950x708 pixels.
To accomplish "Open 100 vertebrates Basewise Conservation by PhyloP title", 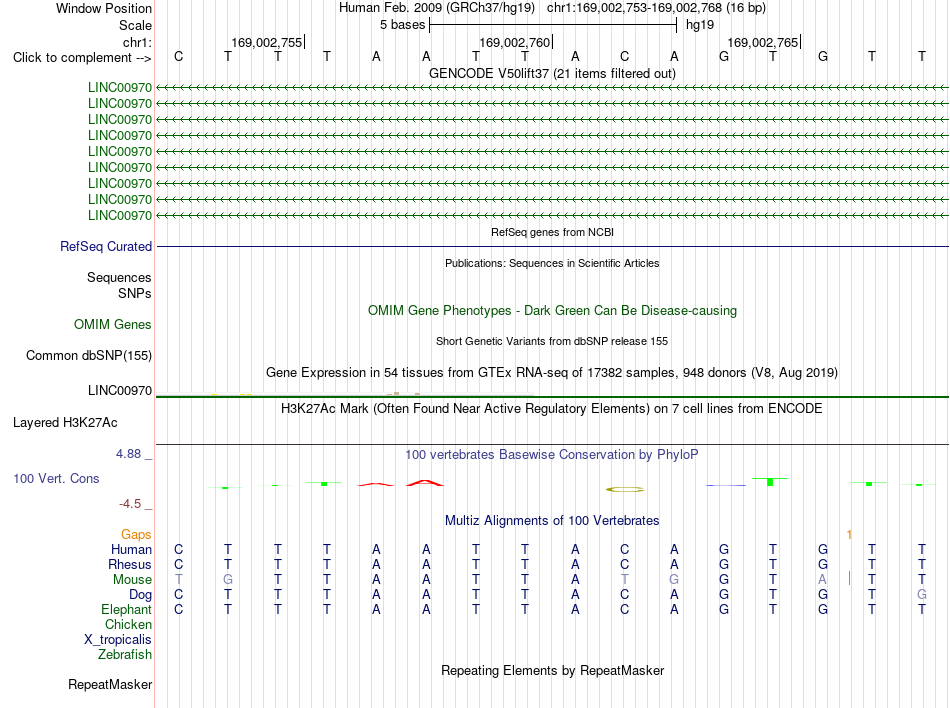I will [552, 455].
